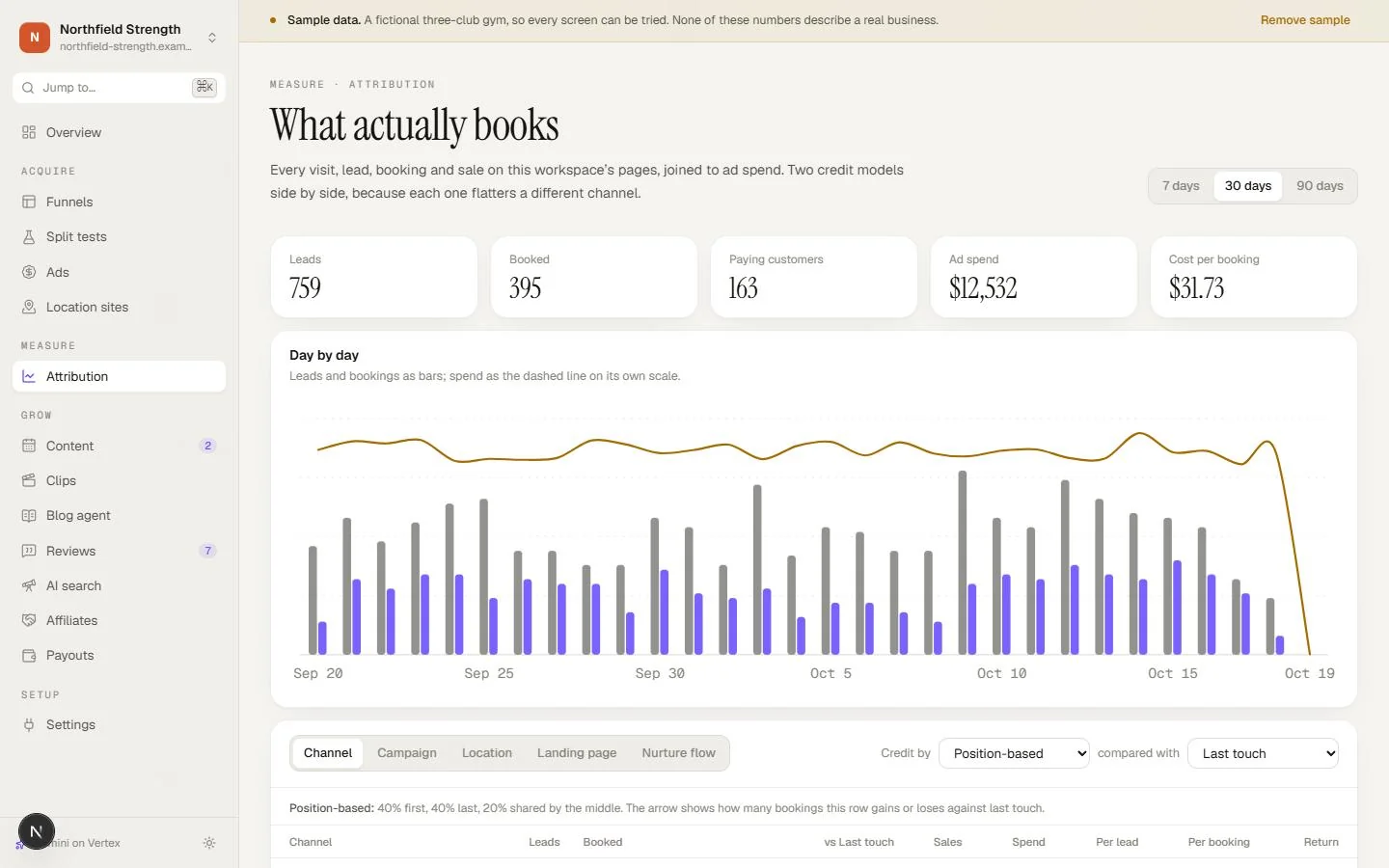This screenshot has width=1389, height=868.
Task: Switch to the Nurture flow tab
Action: pyautogui.click(x=679, y=753)
